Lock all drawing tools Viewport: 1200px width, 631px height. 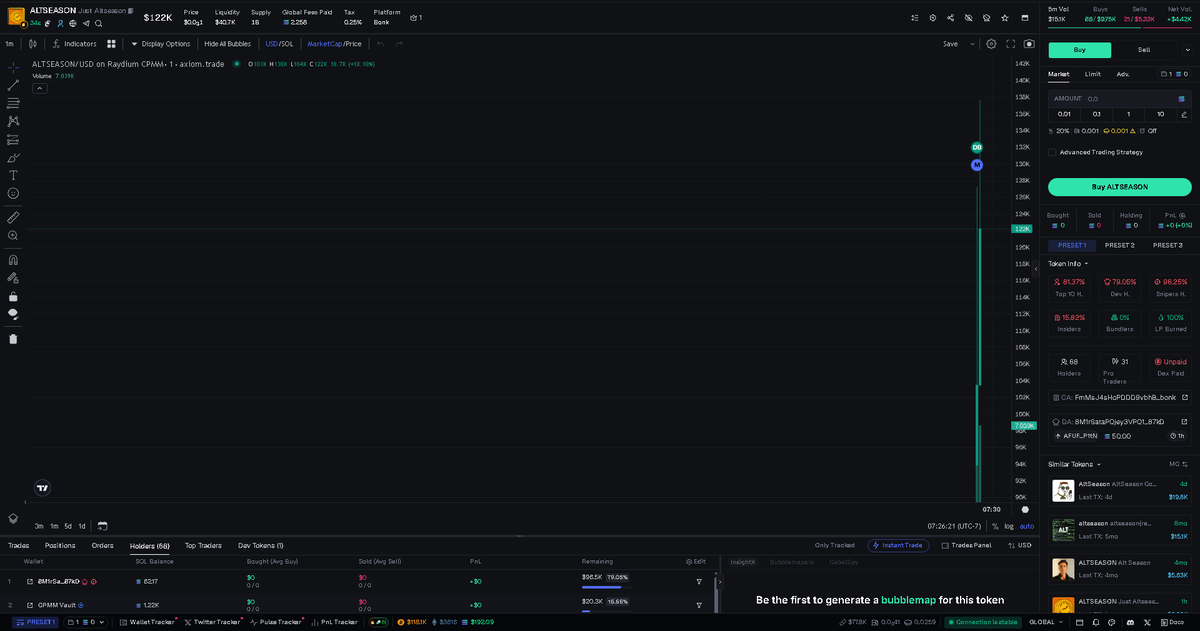coord(13,296)
